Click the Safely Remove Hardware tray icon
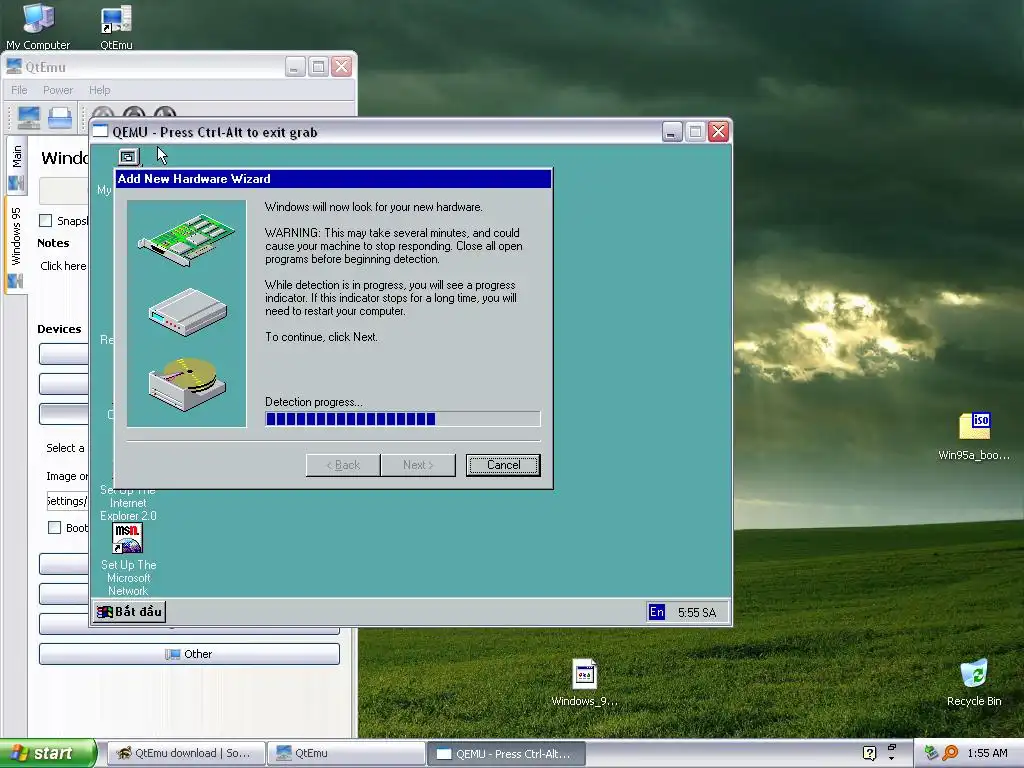Screen dimensions: 1024x768 coord(931,754)
